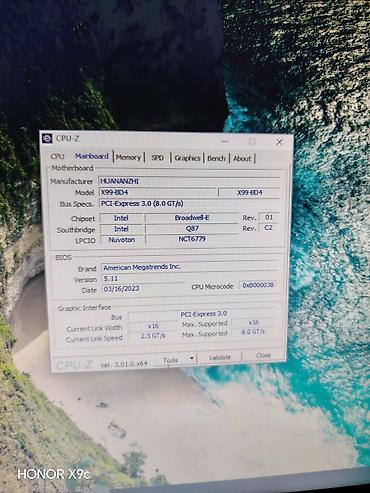Open the Memory tab
Viewport: 370px width, 493px height.
point(128,157)
